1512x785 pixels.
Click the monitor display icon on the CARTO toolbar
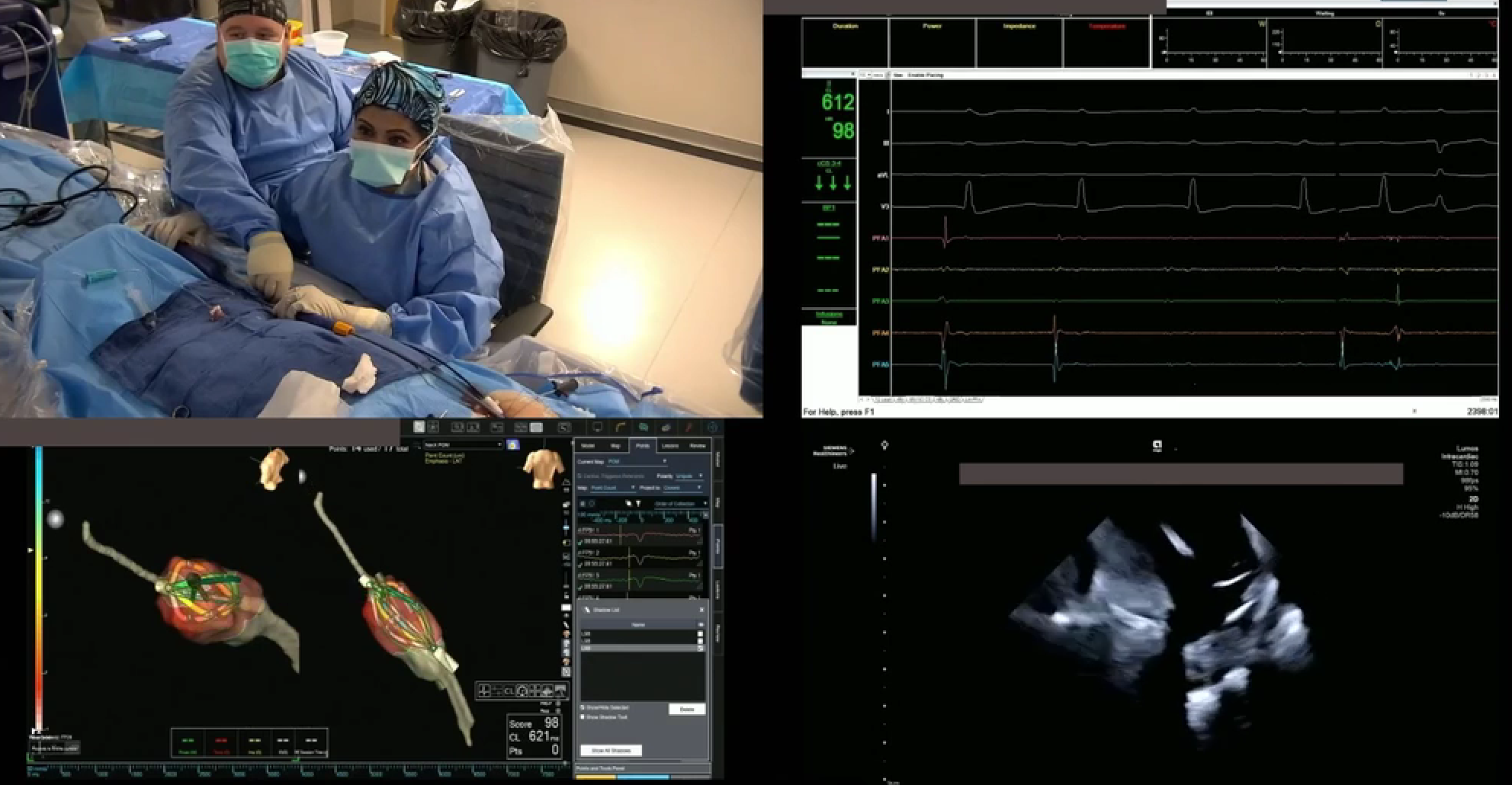[597, 427]
